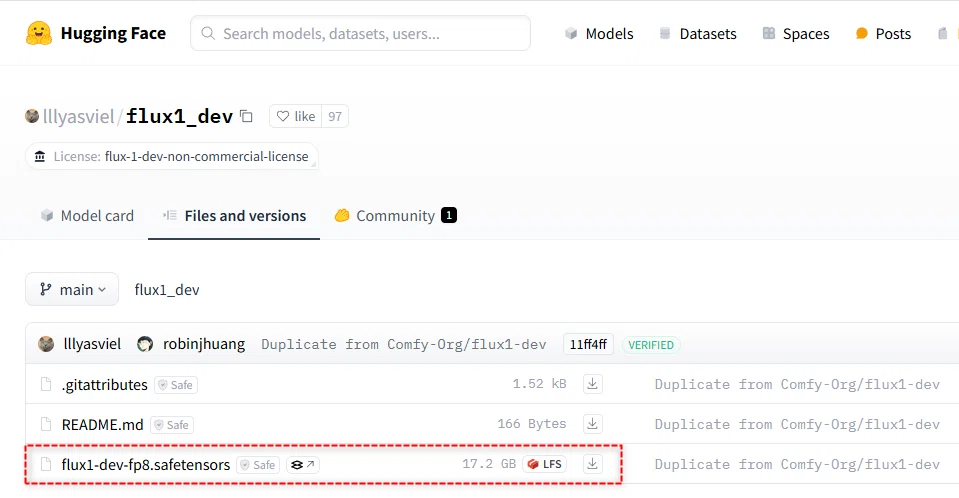Click the LFS badge on flux1-dev-fp8.safetensors
The height and width of the screenshot is (498, 959).
click(545, 464)
